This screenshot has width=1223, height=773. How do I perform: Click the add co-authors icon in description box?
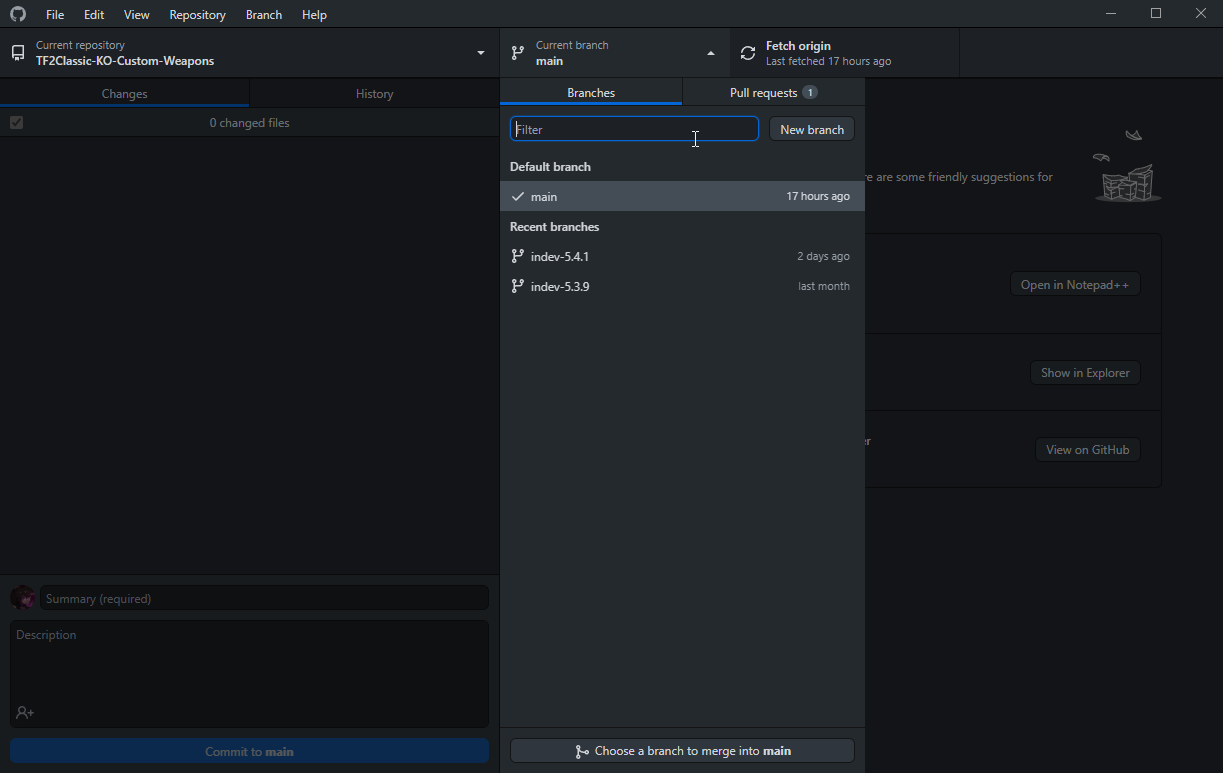coord(25,713)
